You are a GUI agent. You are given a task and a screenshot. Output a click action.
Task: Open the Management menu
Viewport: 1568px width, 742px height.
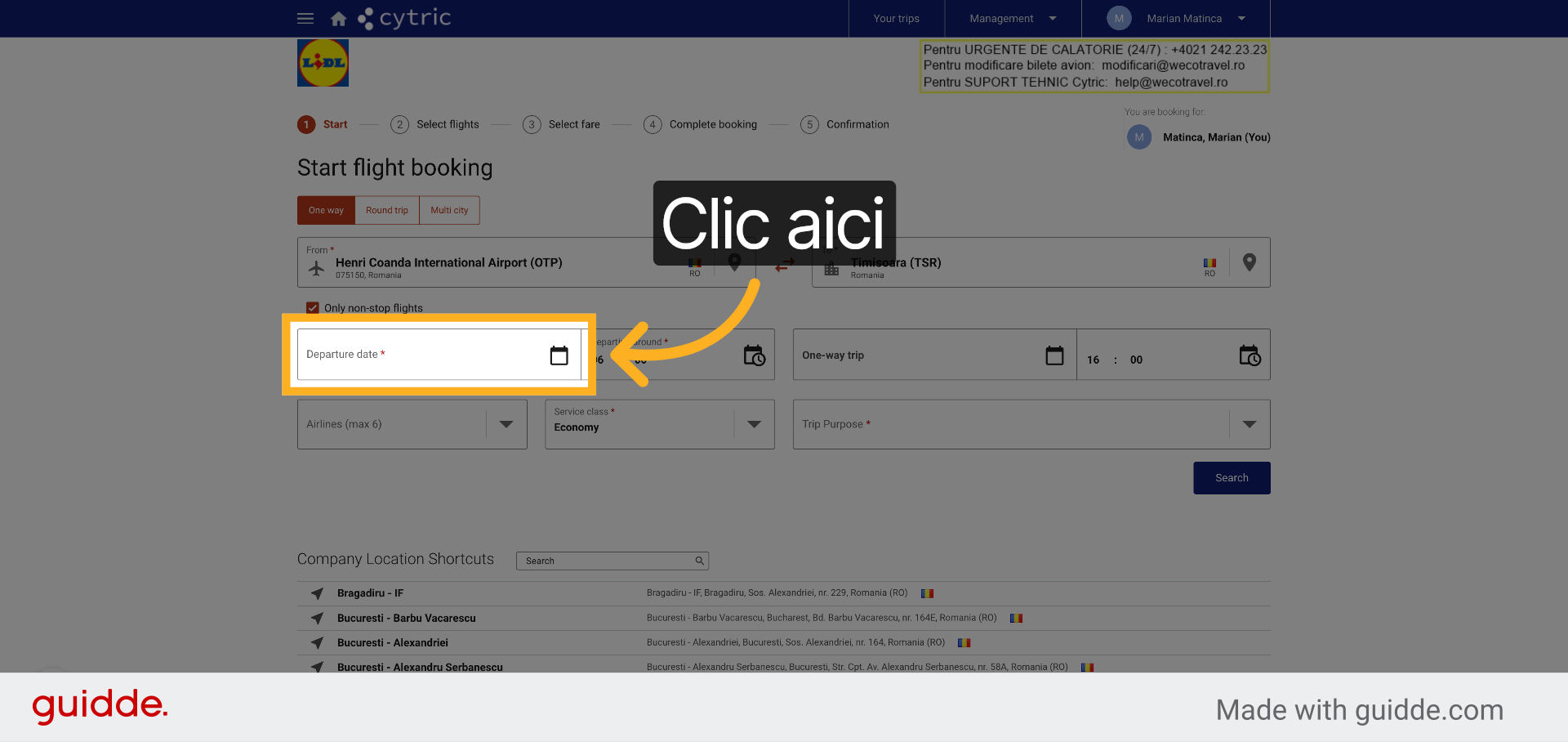(x=1013, y=19)
